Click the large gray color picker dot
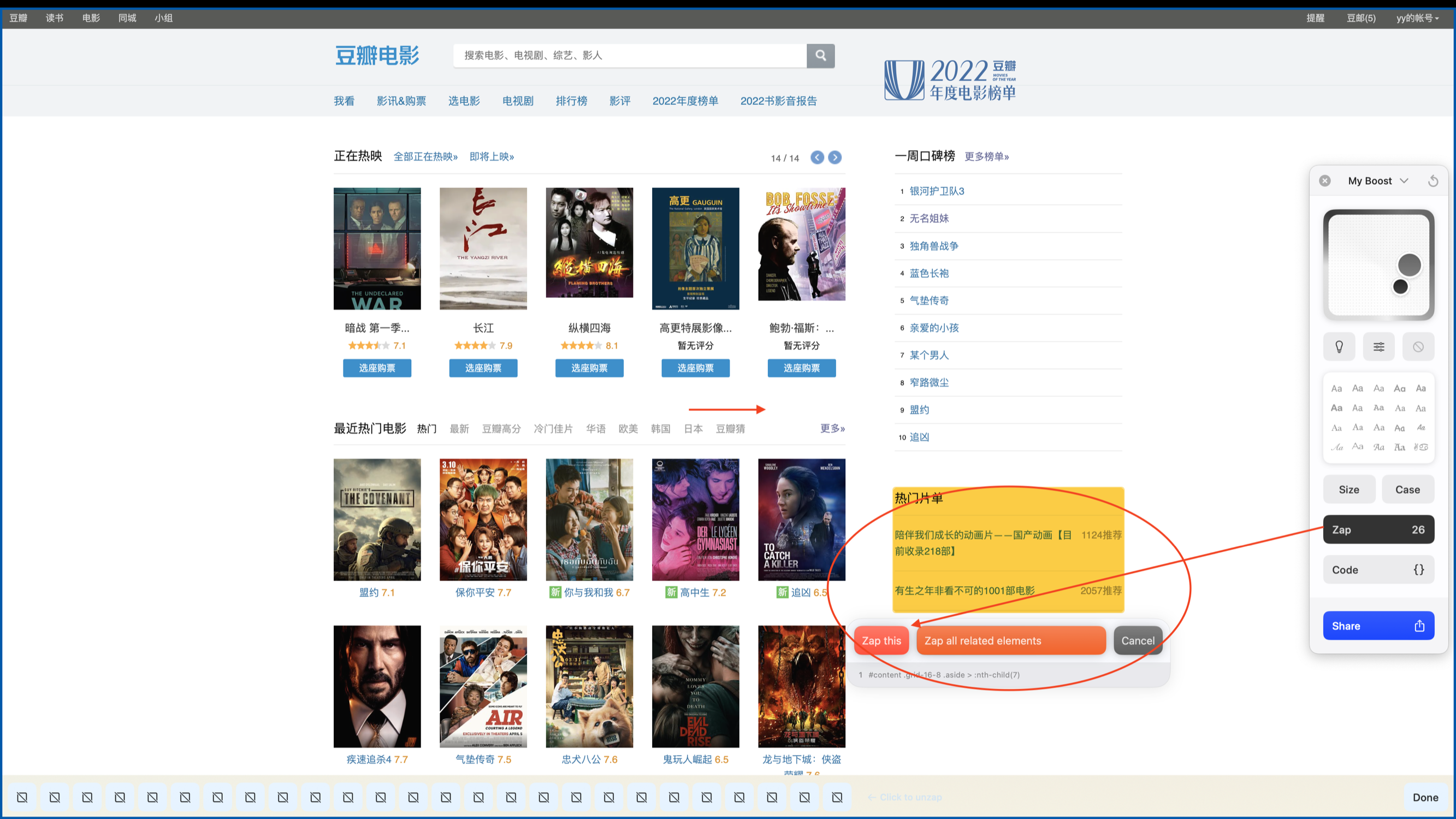1456x819 pixels. tap(1408, 264)
